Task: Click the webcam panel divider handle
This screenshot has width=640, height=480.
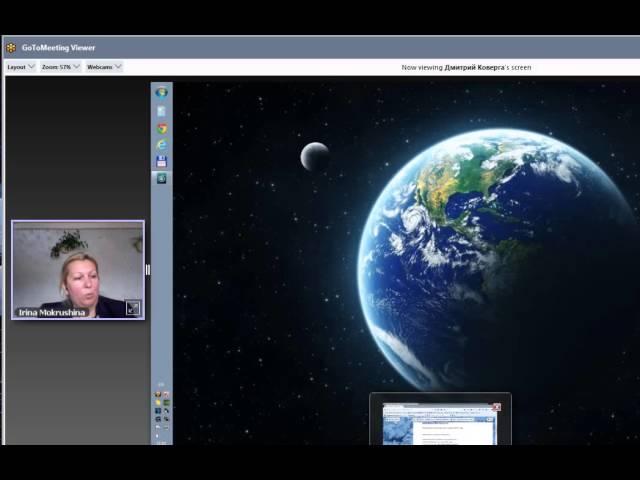Action: [x=148, y=269]
